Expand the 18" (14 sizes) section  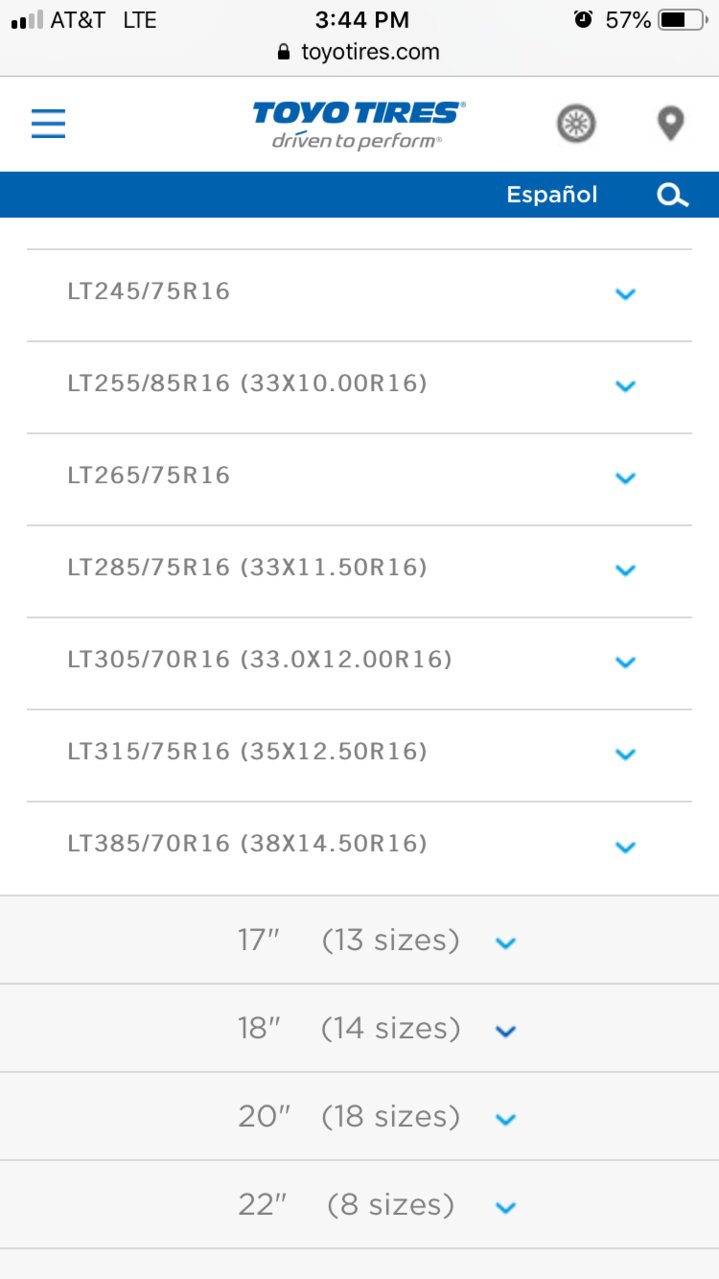pyautogui.click(x=359, y=1028)
